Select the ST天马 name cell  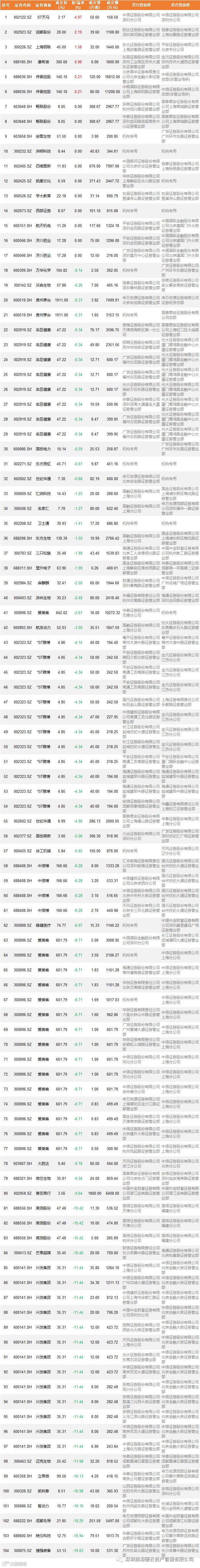click(43, 18)
